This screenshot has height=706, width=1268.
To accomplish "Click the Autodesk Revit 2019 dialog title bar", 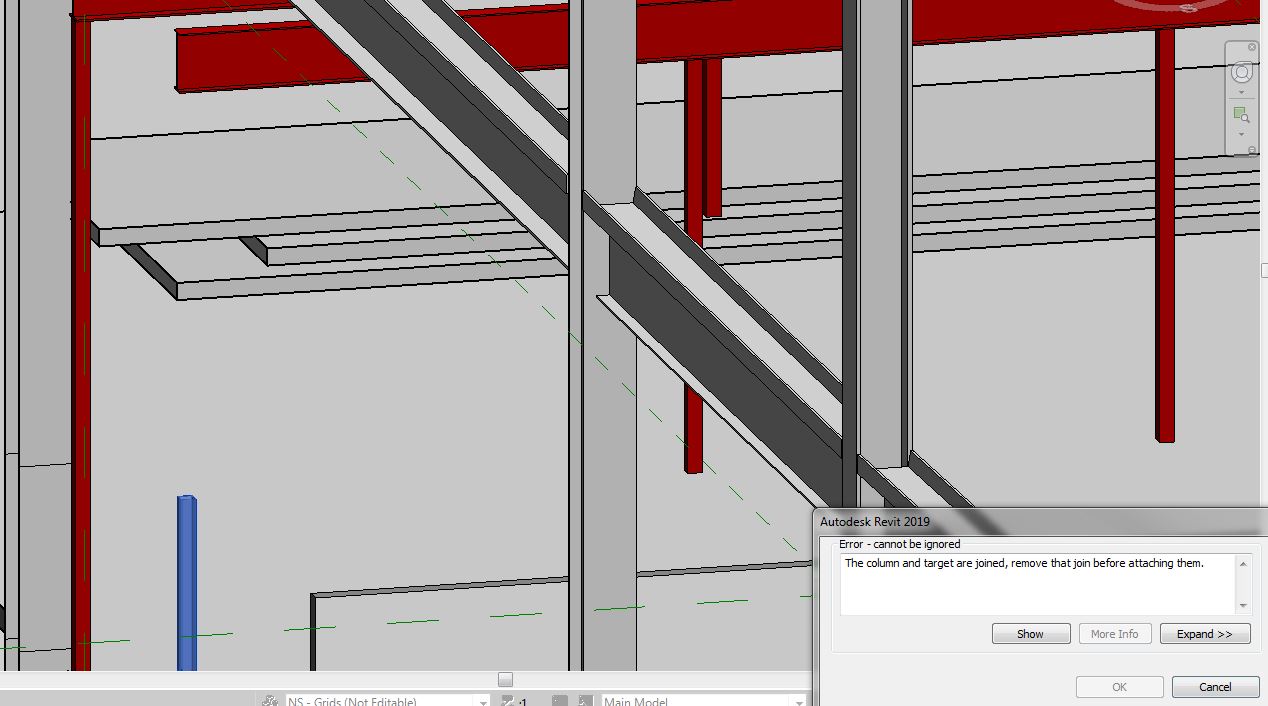I will [x=1000, y=521].
